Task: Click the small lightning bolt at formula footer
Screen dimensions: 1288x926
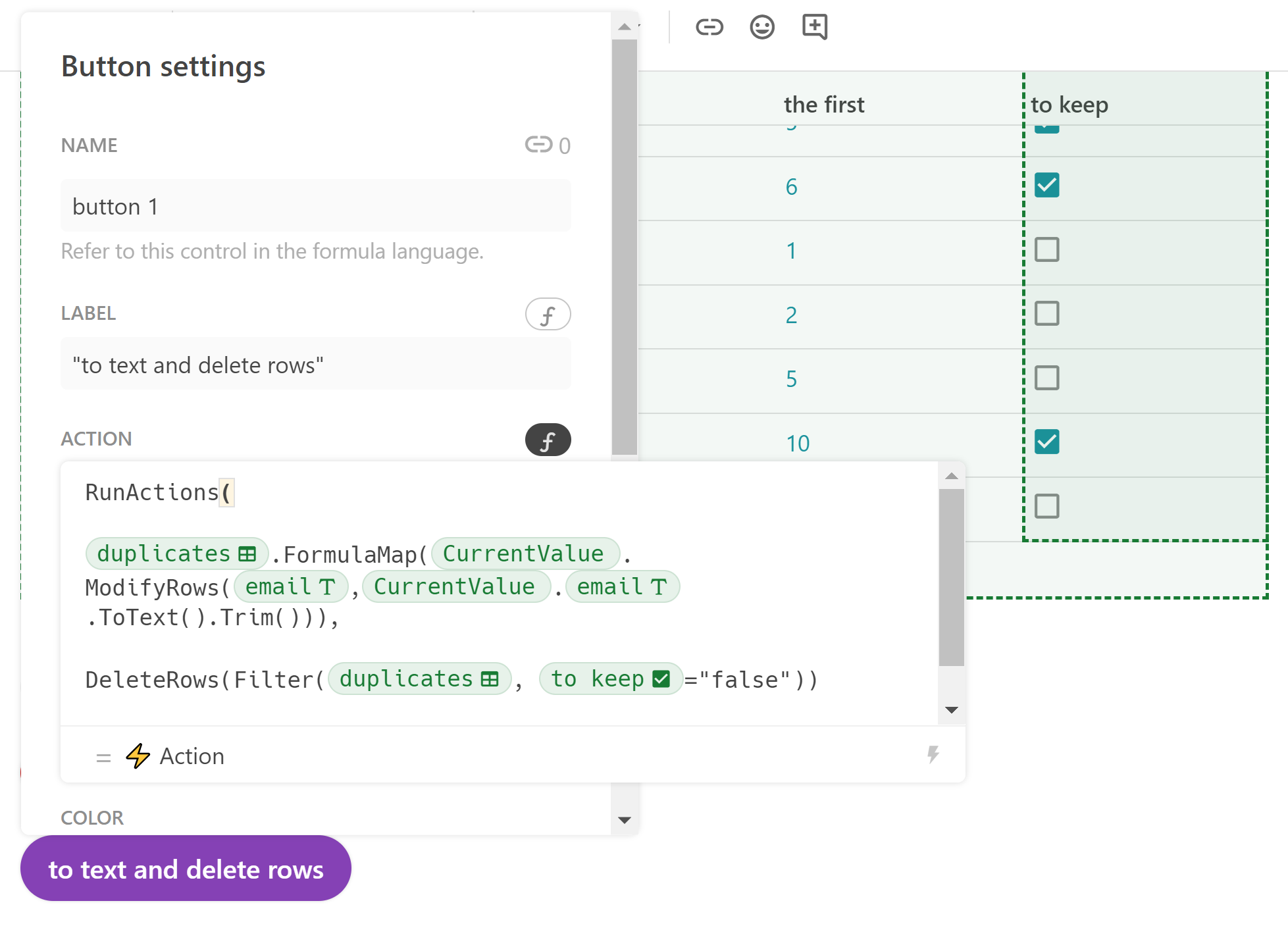Action: tap(933, 754)
